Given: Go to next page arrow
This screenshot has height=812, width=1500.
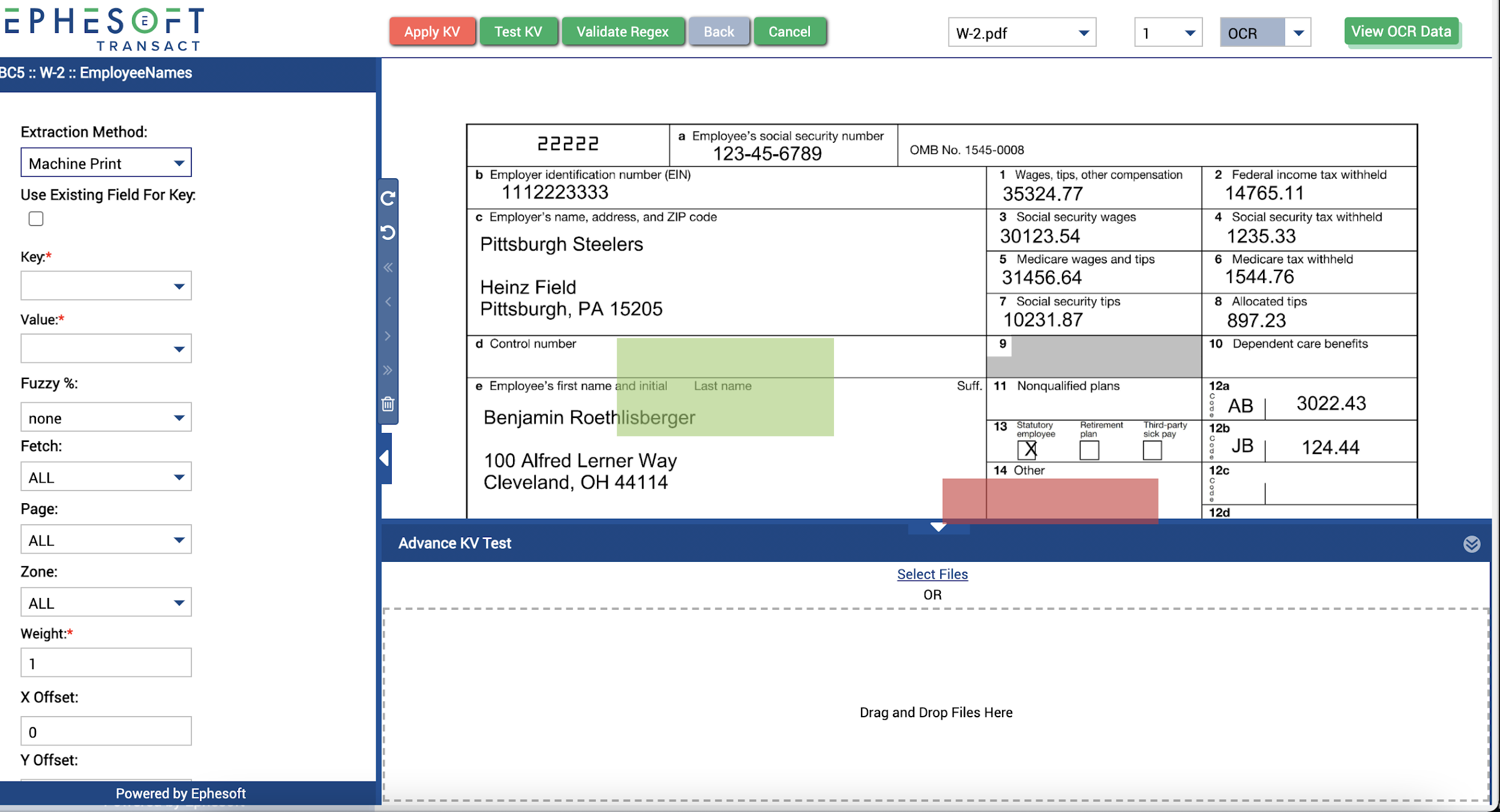Looking at the screenshot, I should [388, 336].
